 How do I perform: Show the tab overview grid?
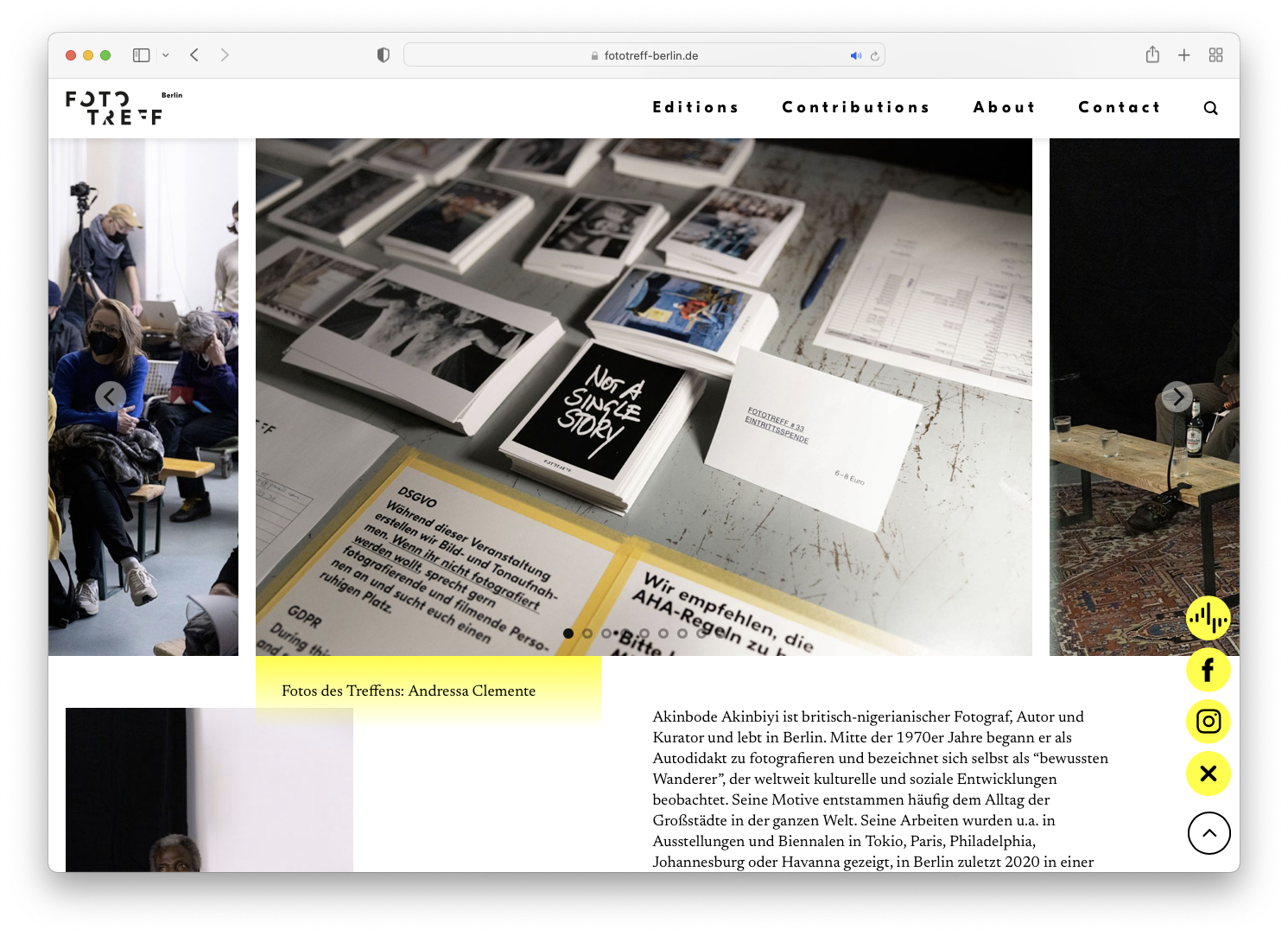[1215, 55]
